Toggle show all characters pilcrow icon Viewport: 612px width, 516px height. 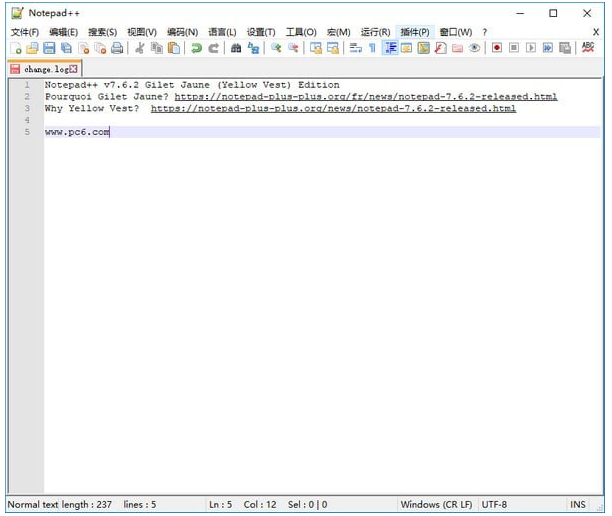(372, 48)
